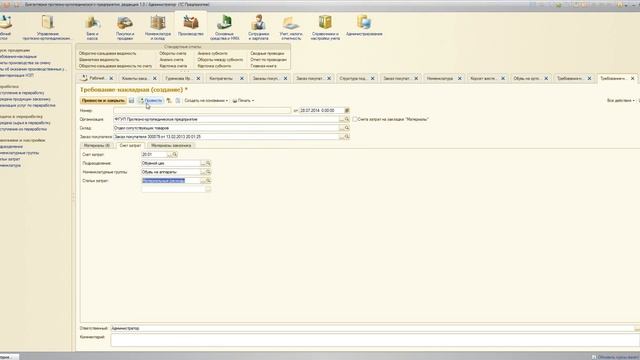Open the Обороты счета report link
Viewport: 640px width, 360px height.
tap(173, 53)
